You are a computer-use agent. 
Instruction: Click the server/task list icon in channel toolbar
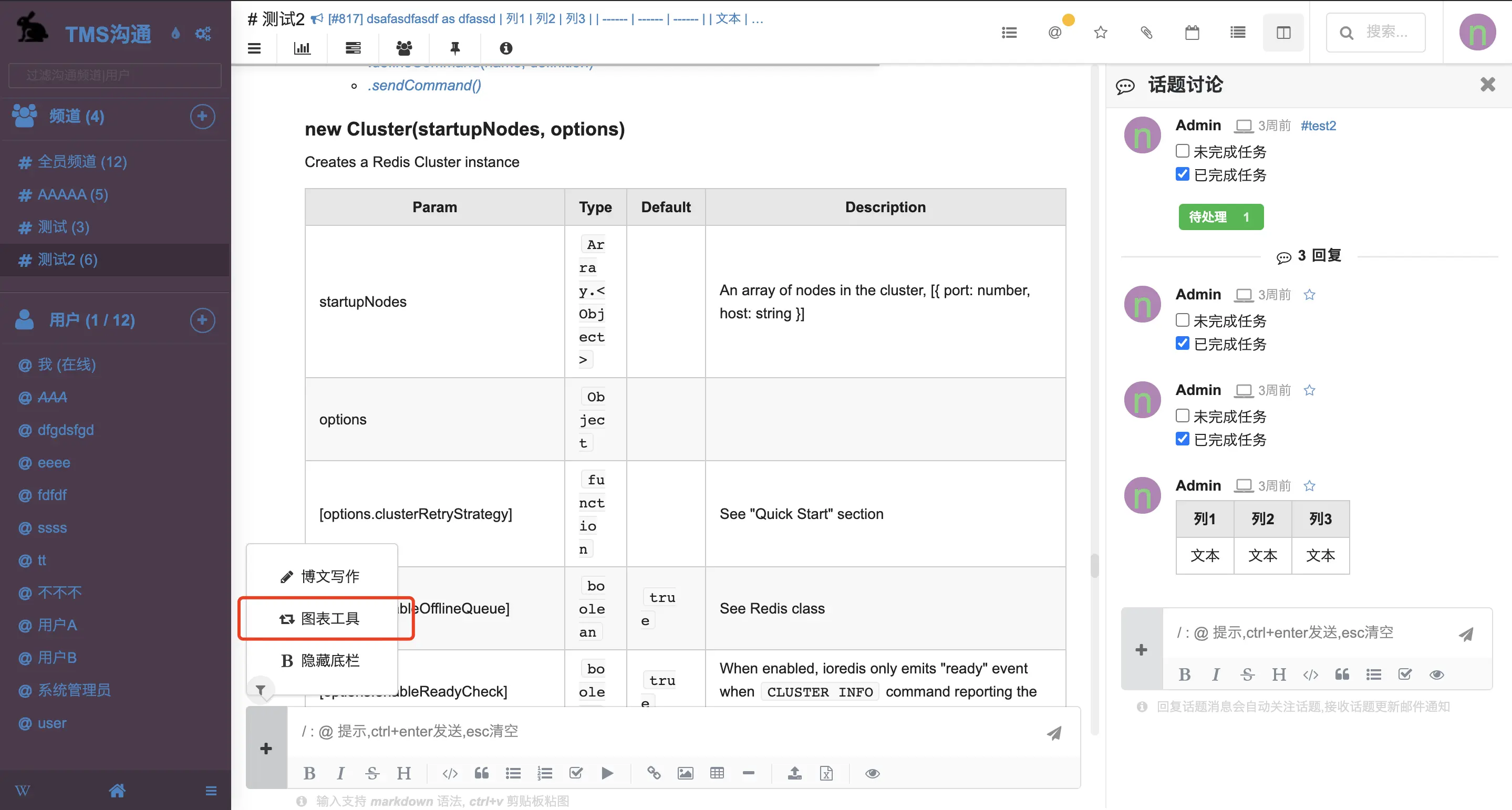pos(353,48)
